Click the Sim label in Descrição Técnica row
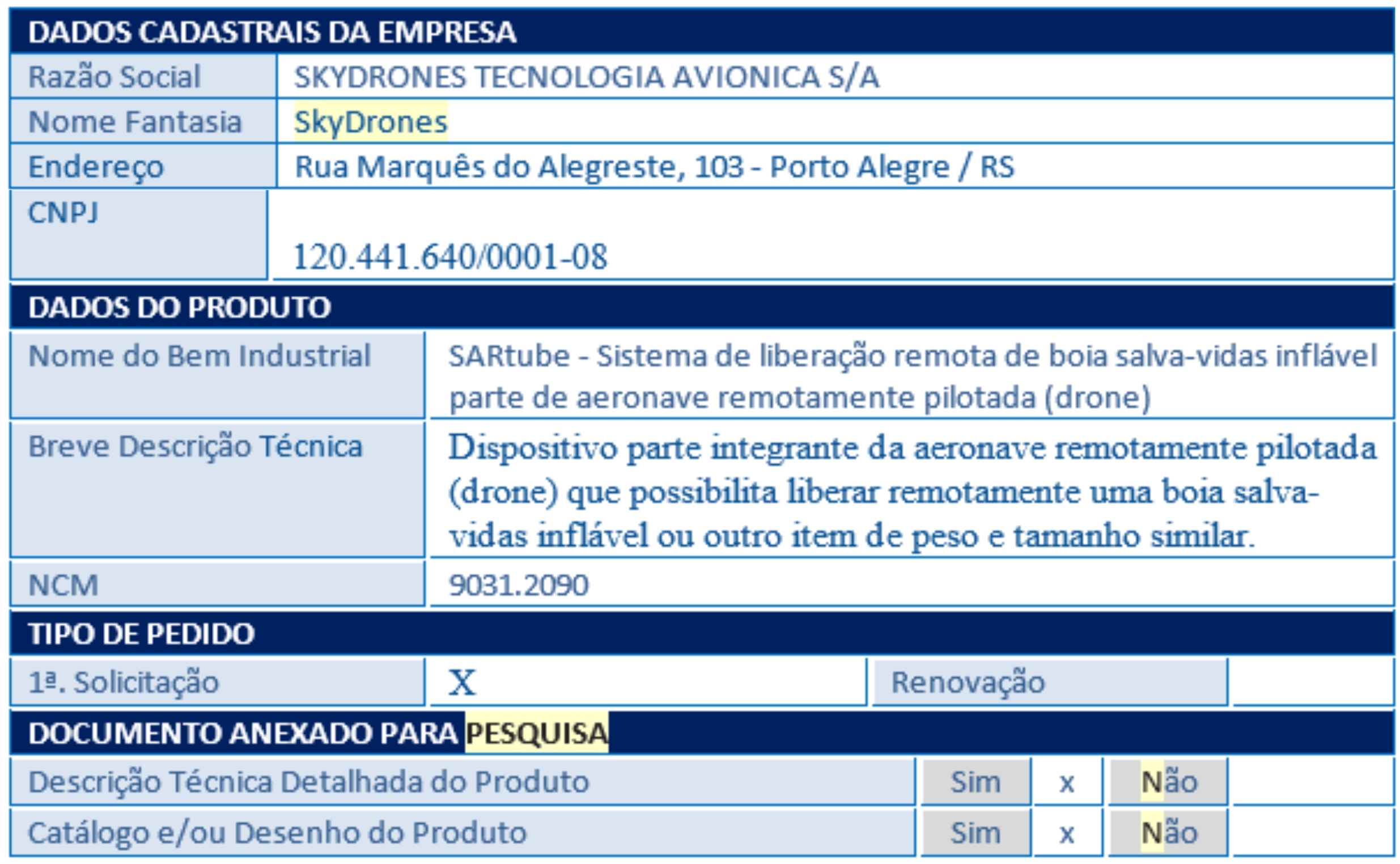This screenshot has height=864, width=1400. click(x=975, y=782)
